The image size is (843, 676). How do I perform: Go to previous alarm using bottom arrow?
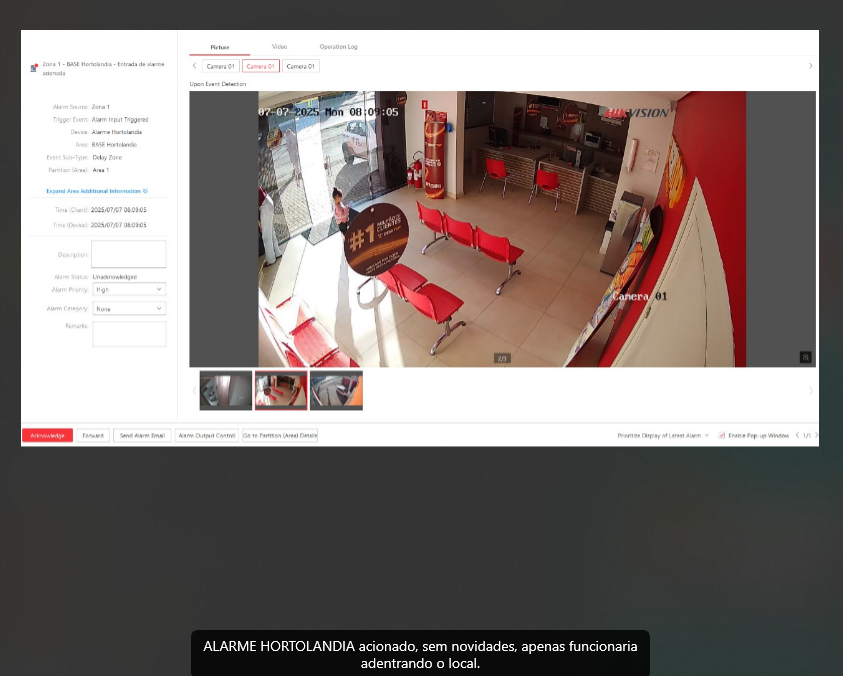[797, 435]
